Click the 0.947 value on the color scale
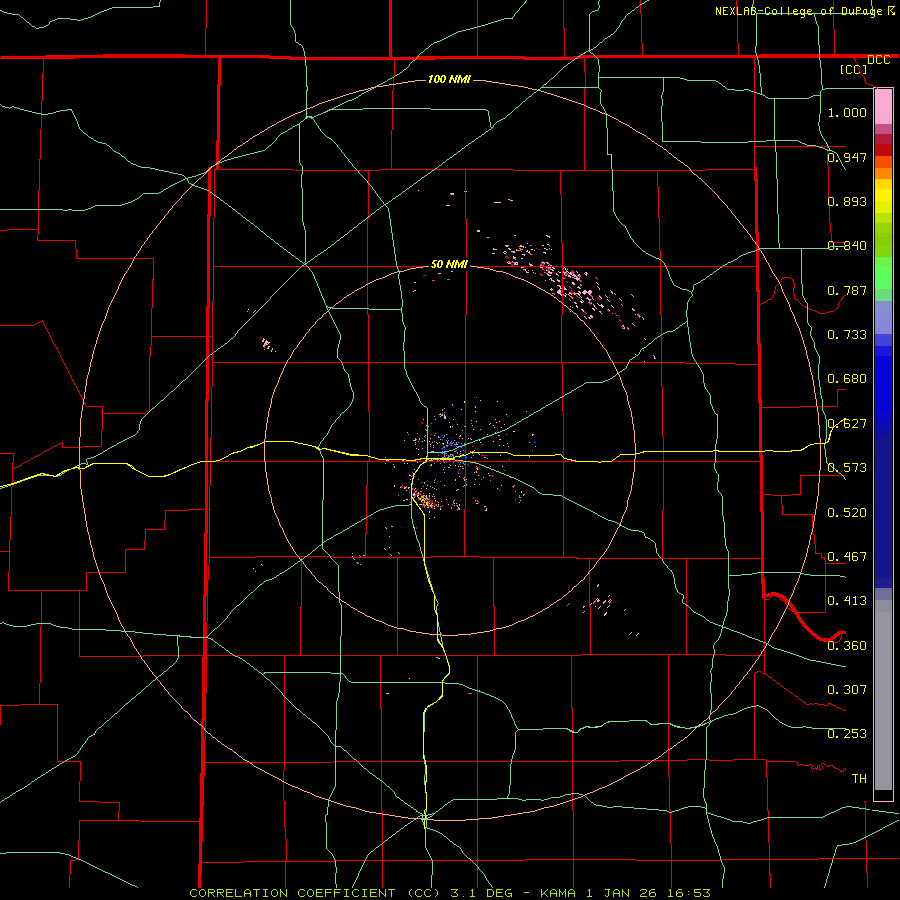 pos(847,157)
